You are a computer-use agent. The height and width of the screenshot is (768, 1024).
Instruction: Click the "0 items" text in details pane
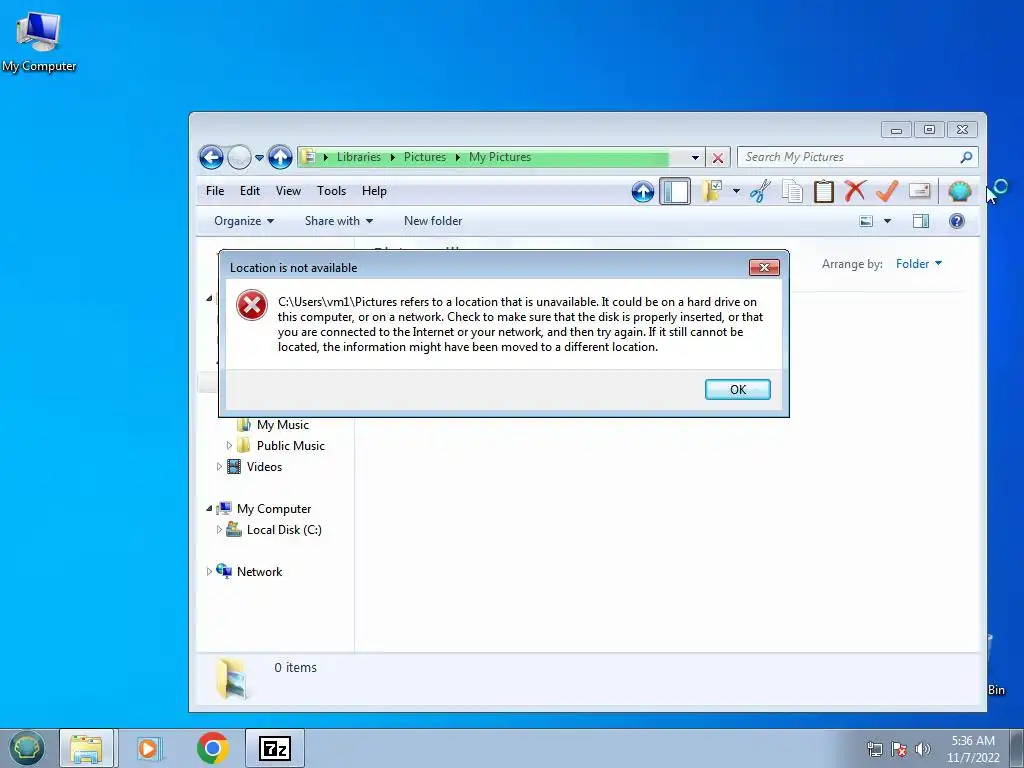[x=295, y=667]
